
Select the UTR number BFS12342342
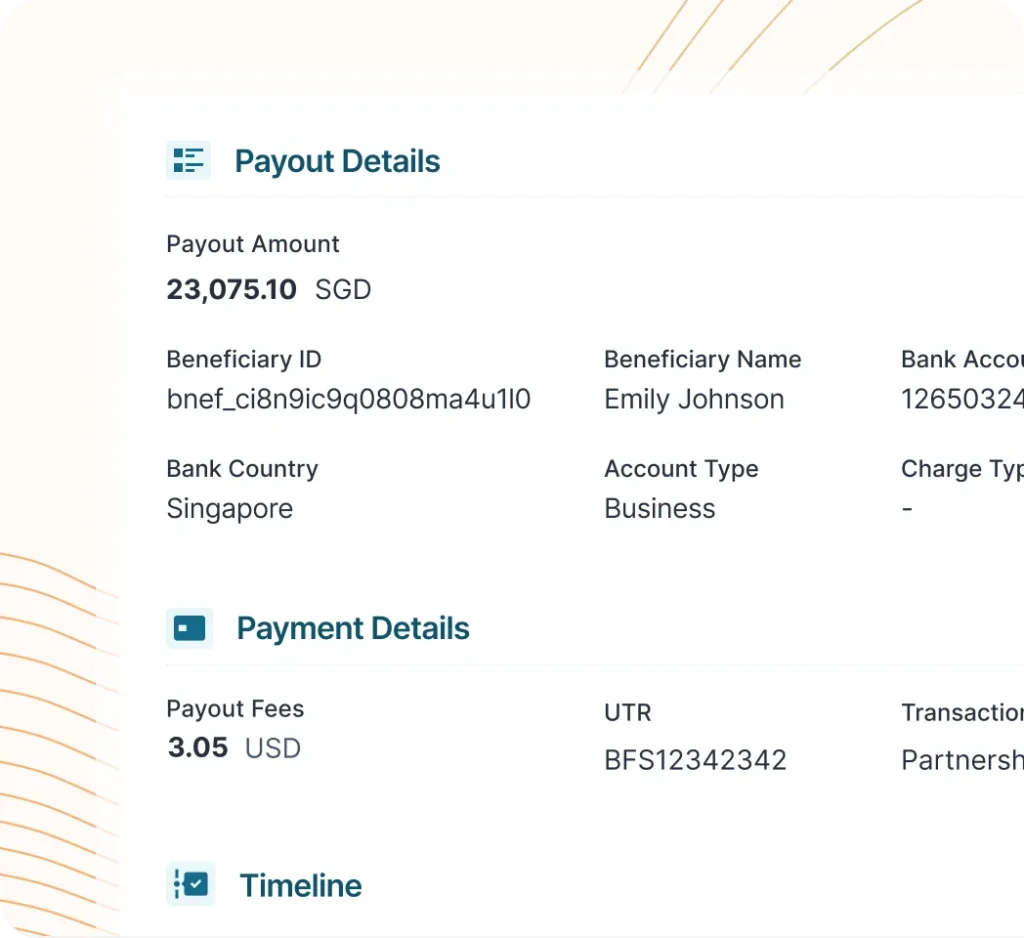[695, 760]
